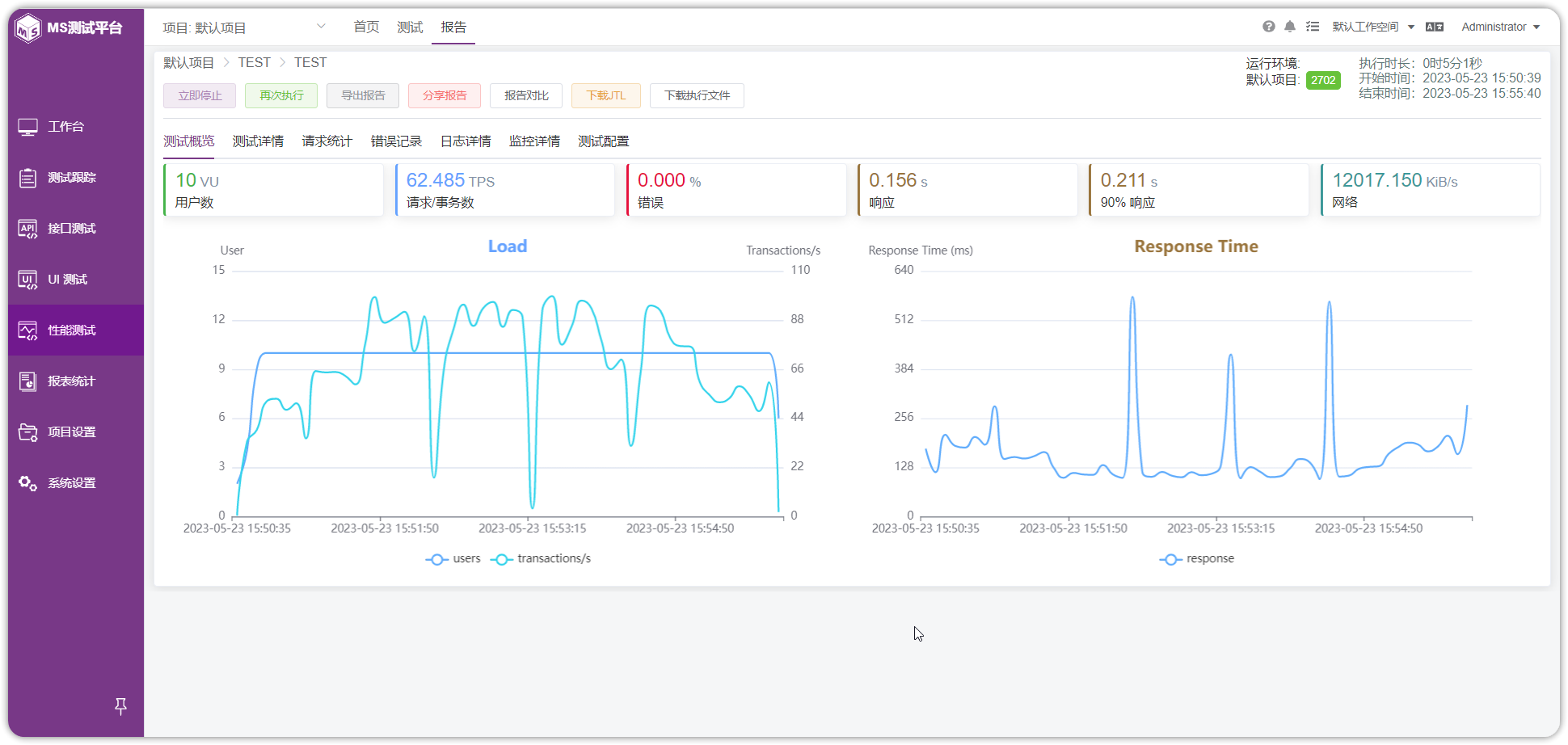The height and width of the screenshot is (745, 1568).
Task: Open the Administrator user menu
Action: (x=1500, y=27)
